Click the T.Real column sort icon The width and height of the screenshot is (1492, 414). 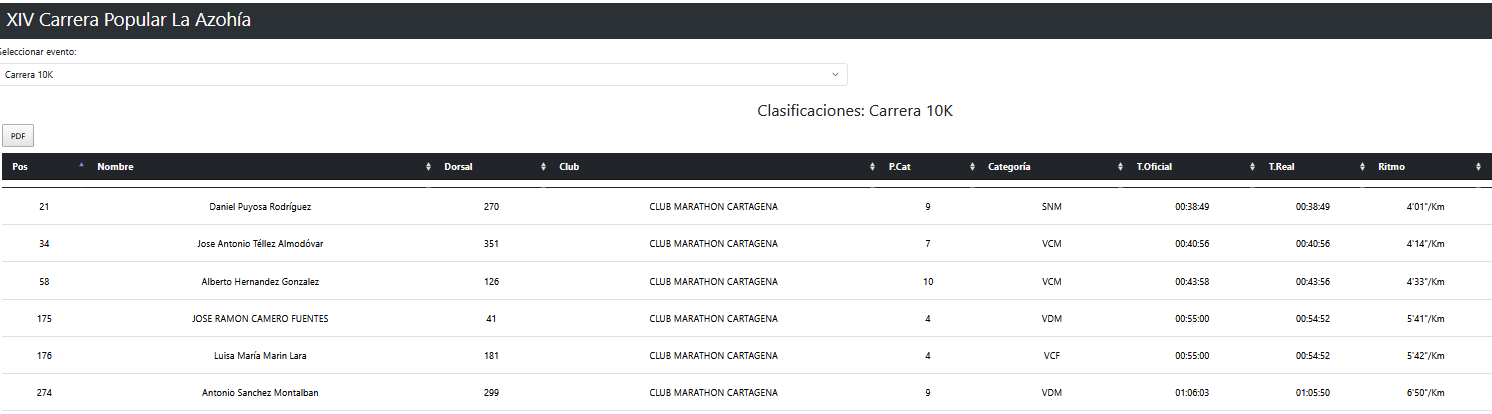click(x=1363, y=167)
